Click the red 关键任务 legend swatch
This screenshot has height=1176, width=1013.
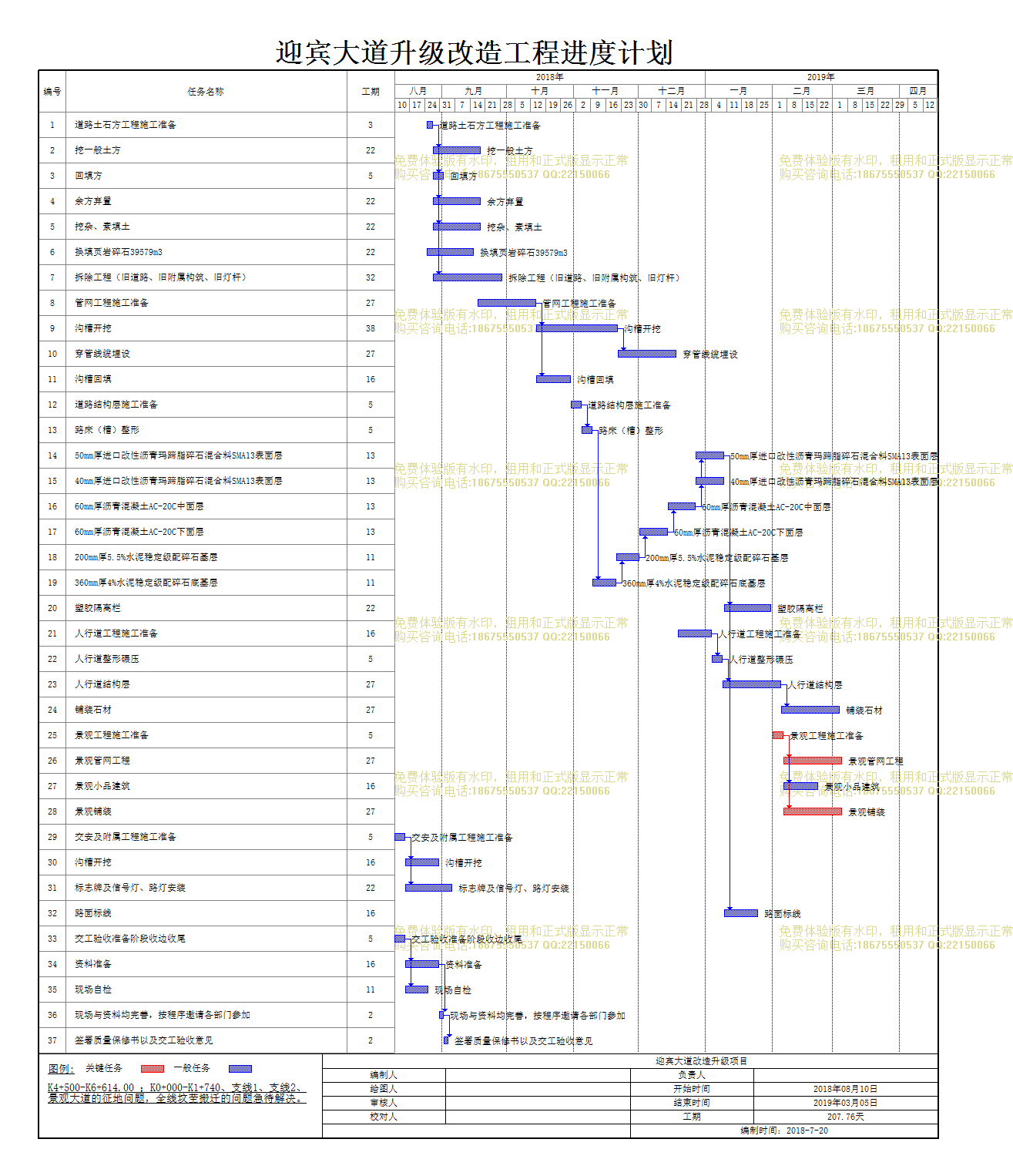click(153, 1069)
